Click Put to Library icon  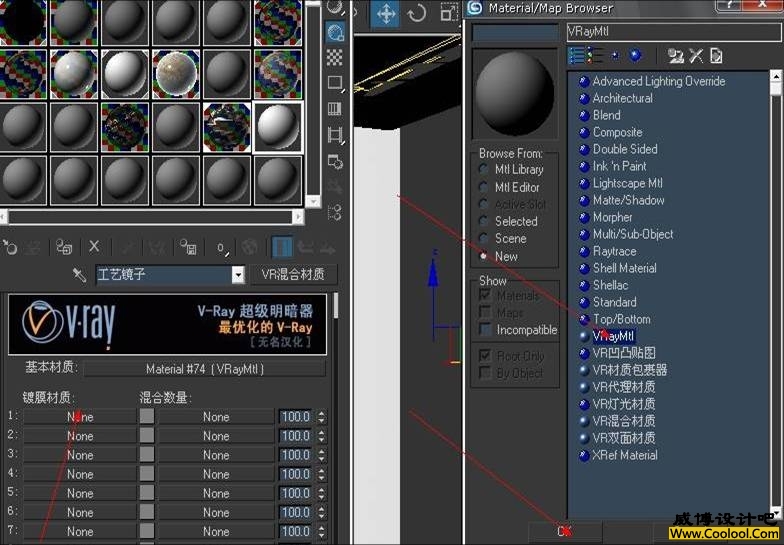(187, 246)
